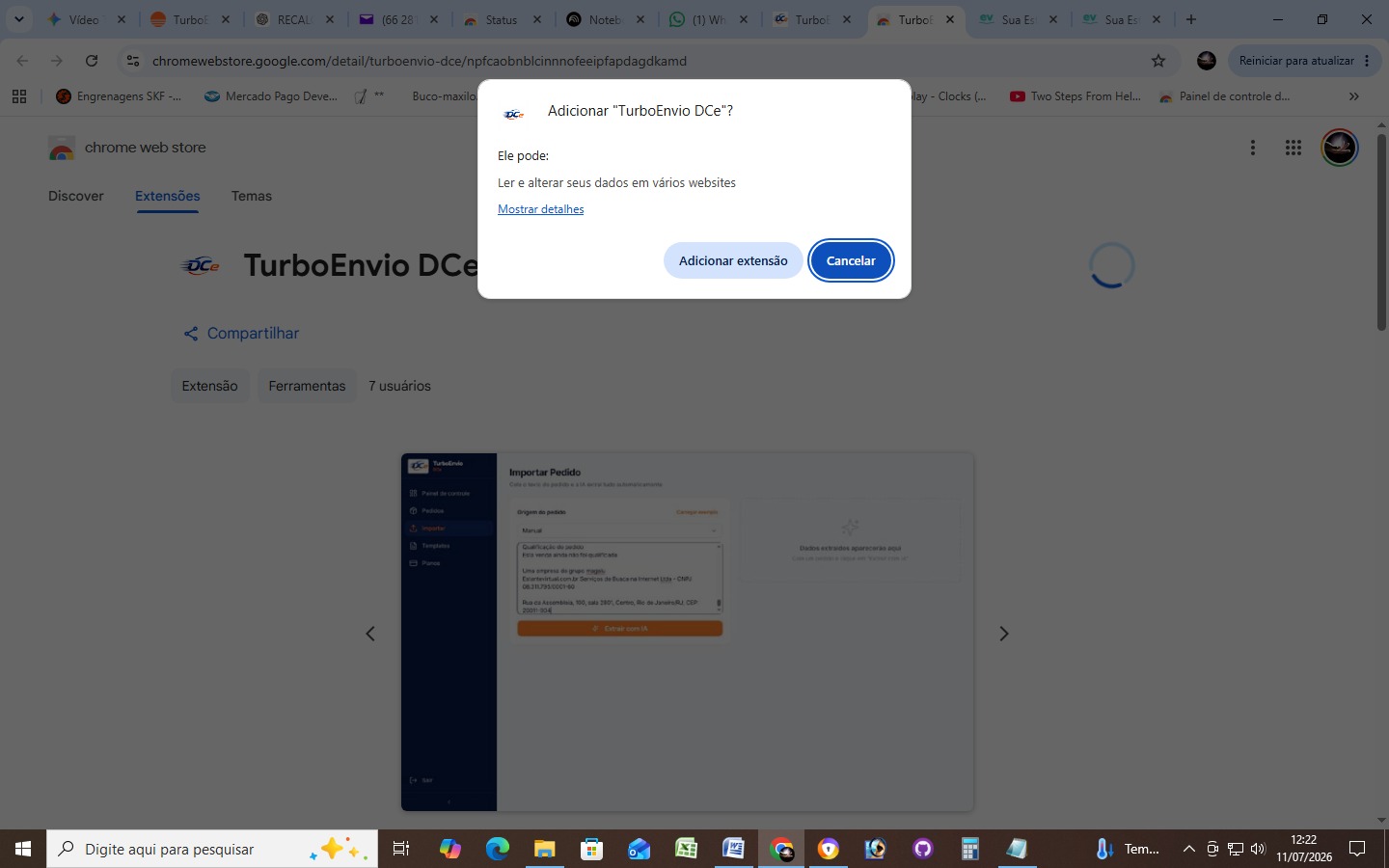Close the Status browser tab
Screen dimensions: 1389x868
pyautogui.click(x=537, y=19)
